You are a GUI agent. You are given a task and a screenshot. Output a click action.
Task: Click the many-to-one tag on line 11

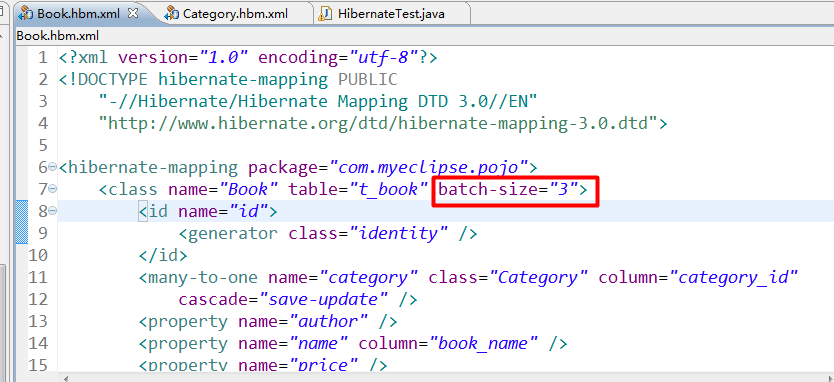click(199, 277)
